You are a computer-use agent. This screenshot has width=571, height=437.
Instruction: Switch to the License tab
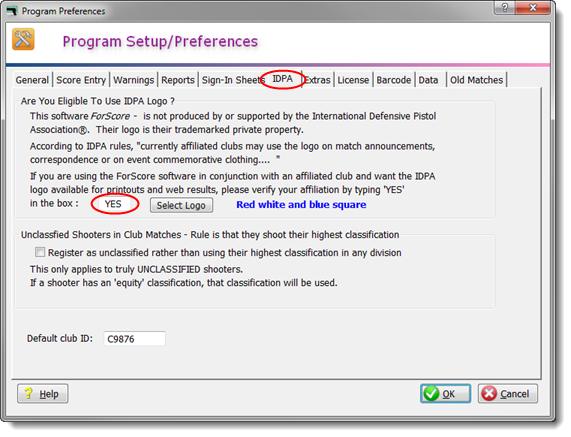pyautogui.click(x=353, y=80)
